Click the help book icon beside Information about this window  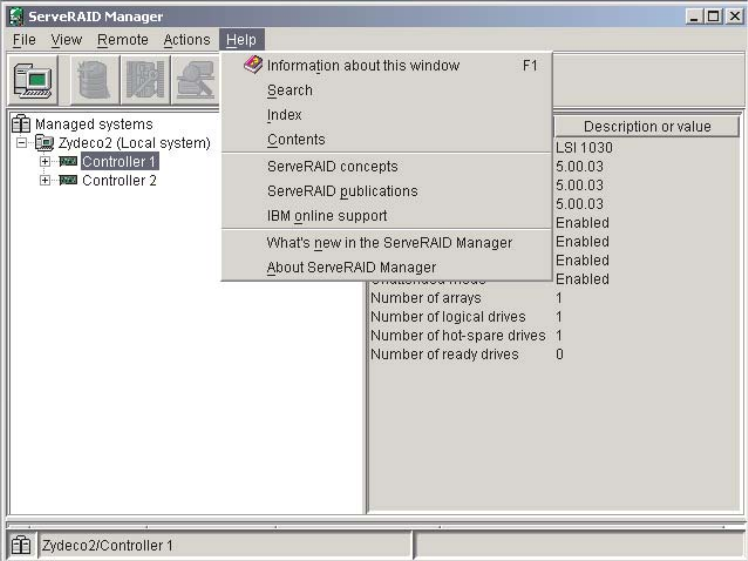[253, 65]
